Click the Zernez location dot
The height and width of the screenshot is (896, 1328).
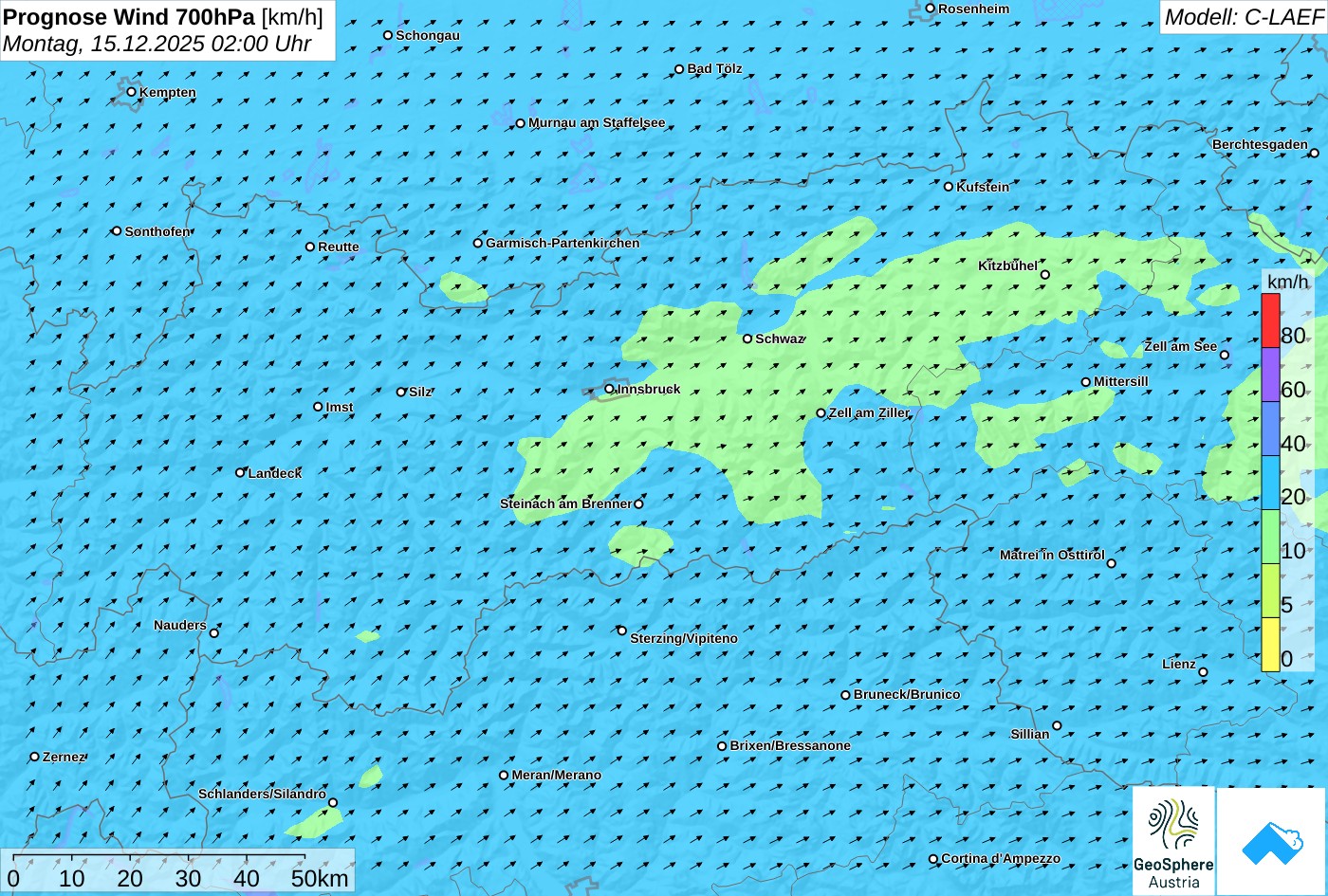[35, 757]
